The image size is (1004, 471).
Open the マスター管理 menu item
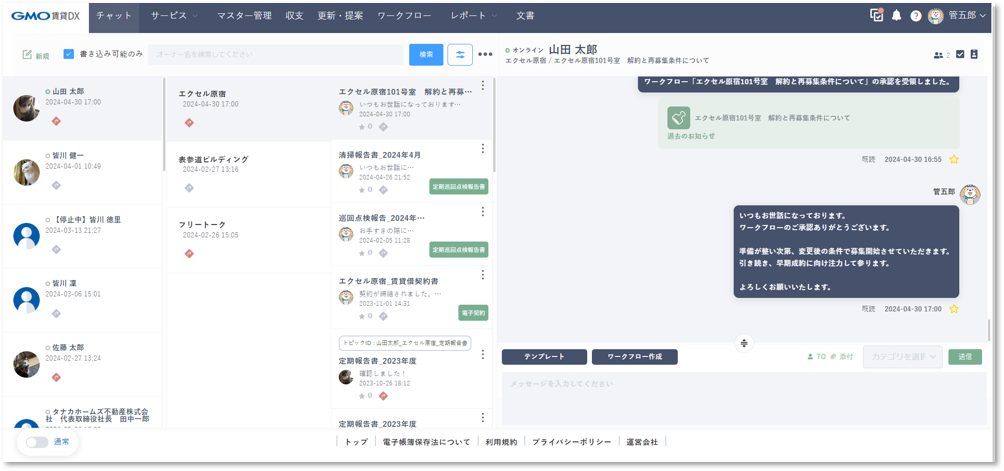click(x=244, y=16)
